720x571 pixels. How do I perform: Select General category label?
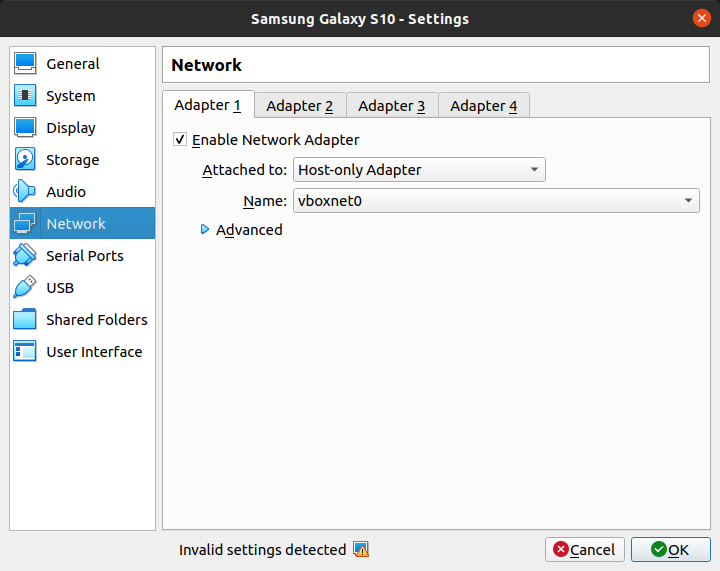click(x=73, y=64)
